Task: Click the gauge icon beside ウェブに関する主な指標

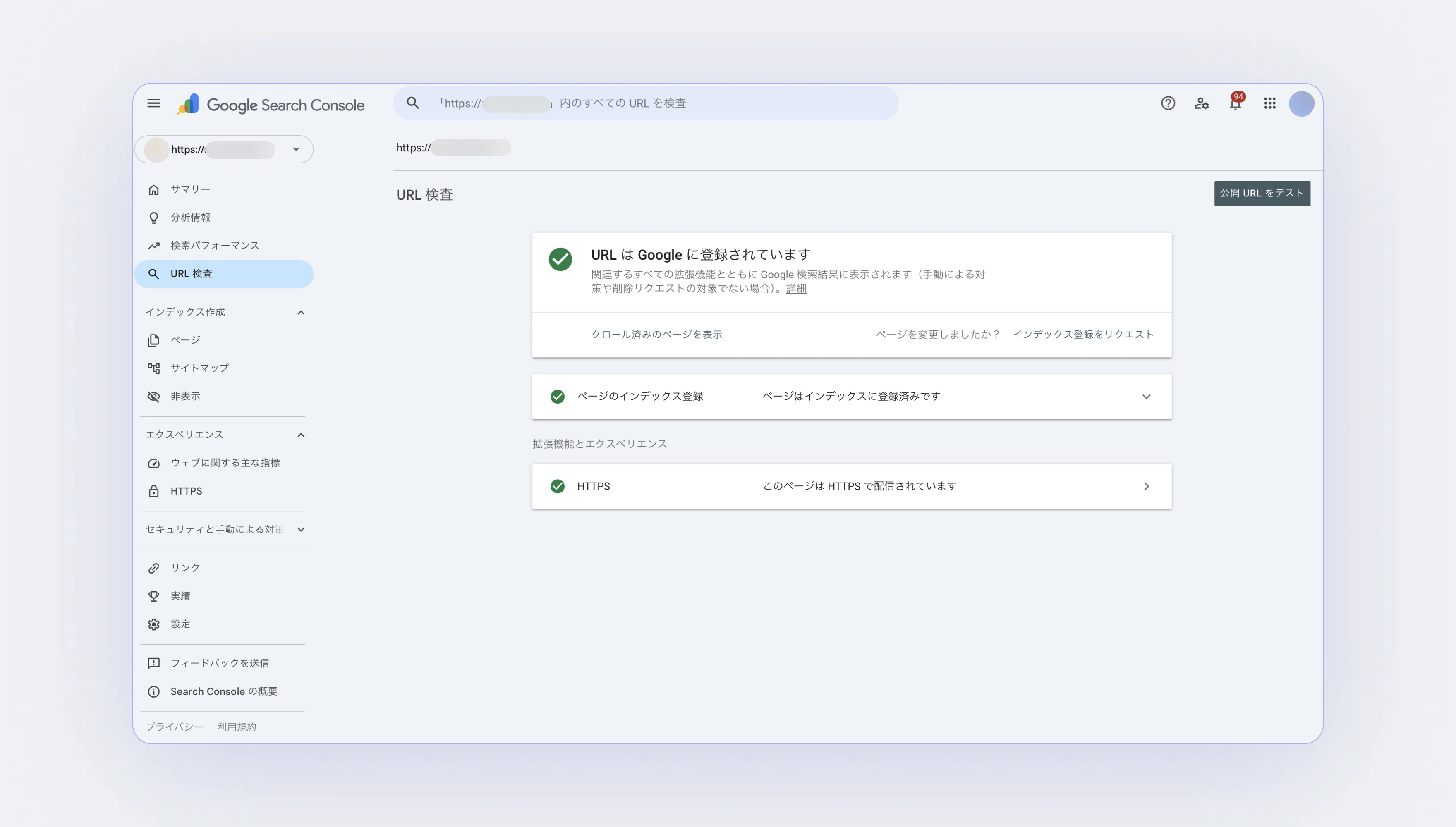Action: click(x=153, y=463)
